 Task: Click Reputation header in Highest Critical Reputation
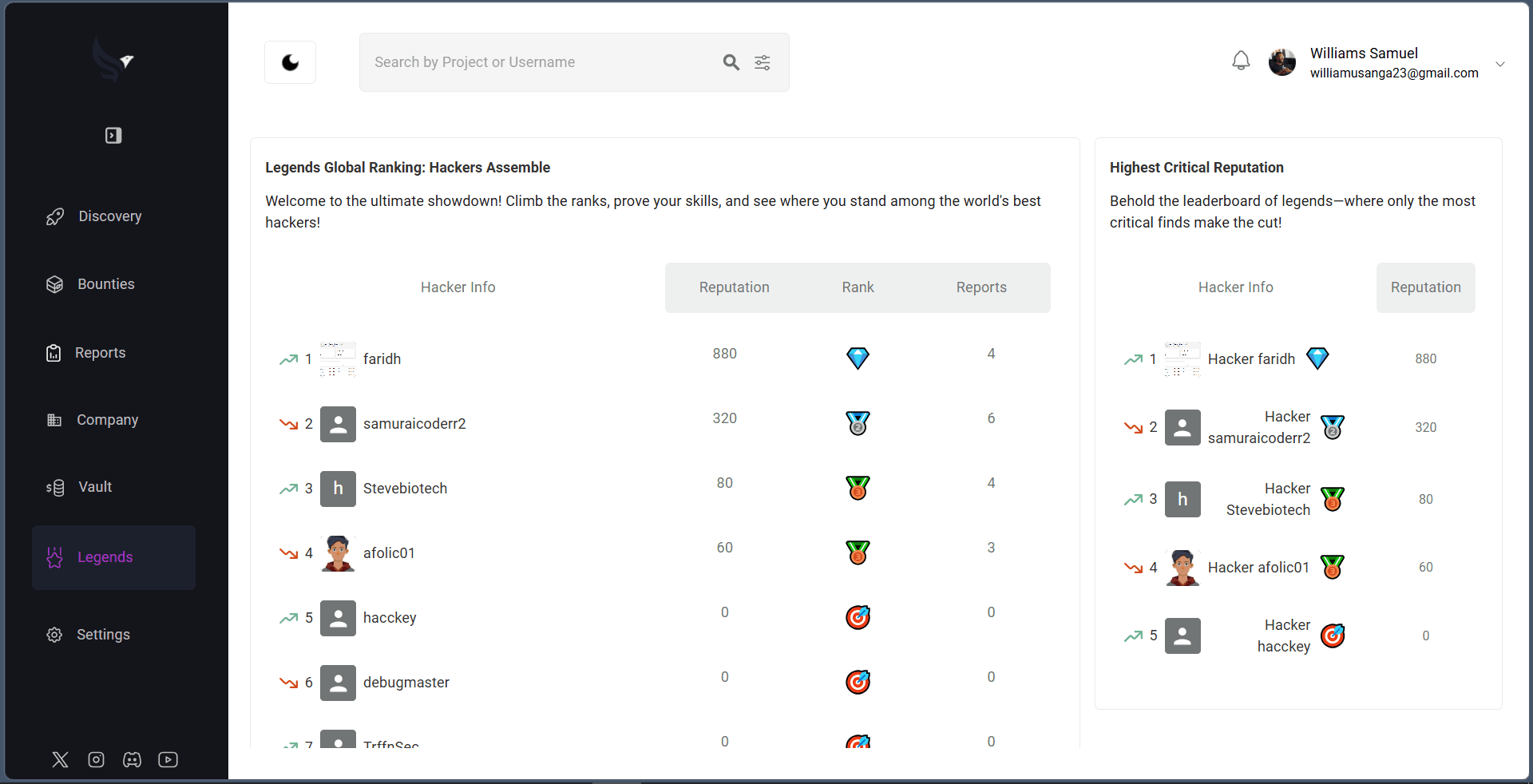(1425, 287)
